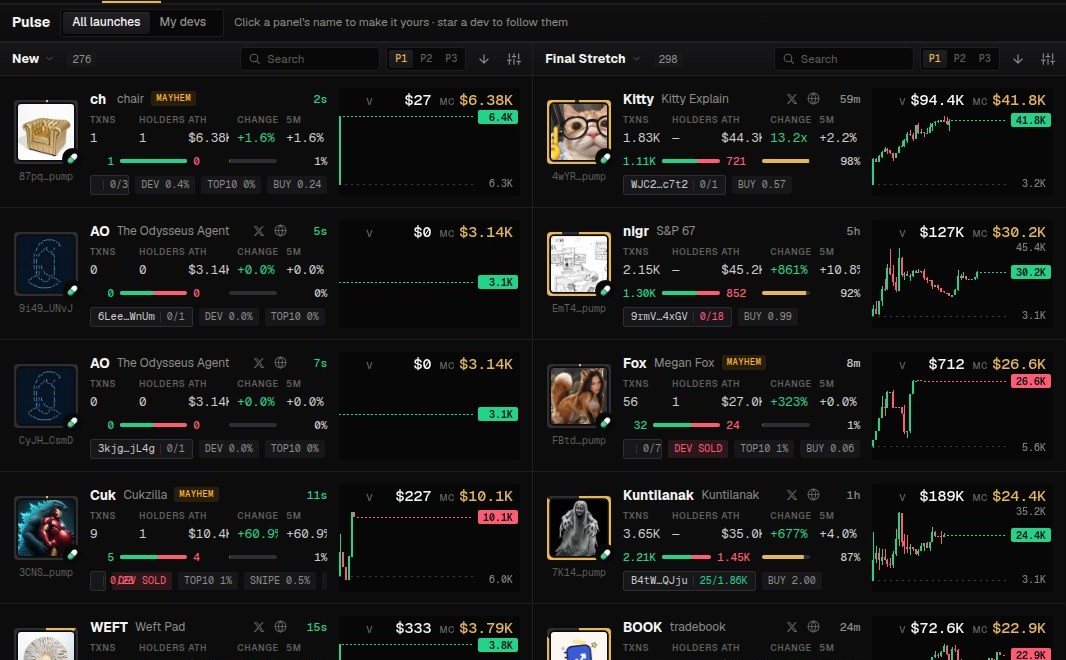Open filter settings icon in Final Stretch panel
Viewport: 1066px width, 660px height.
coord(1048,59)
